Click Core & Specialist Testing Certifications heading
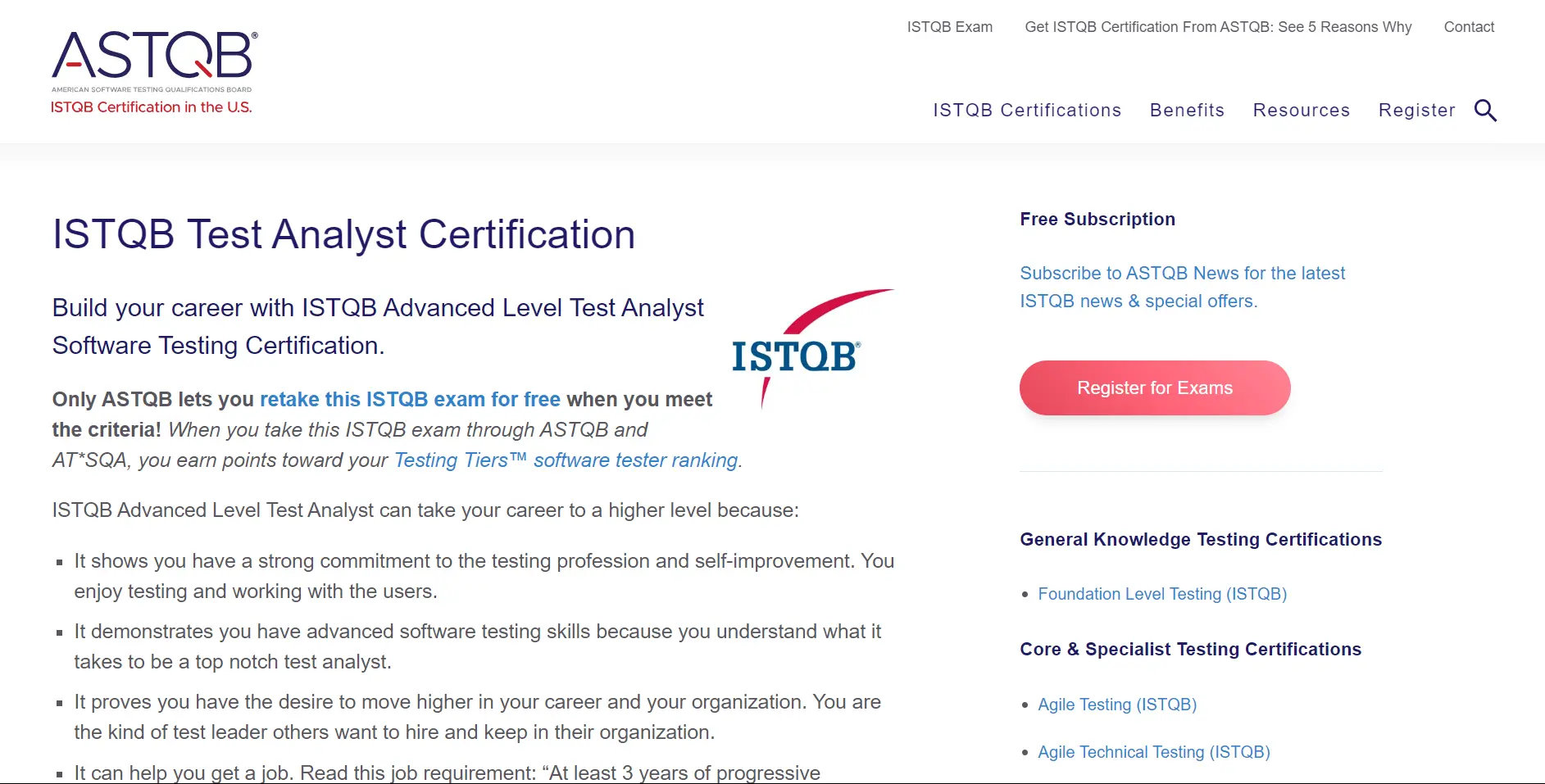The image size is (1545, 784). pyautogui.click(x=1190, y=650)
